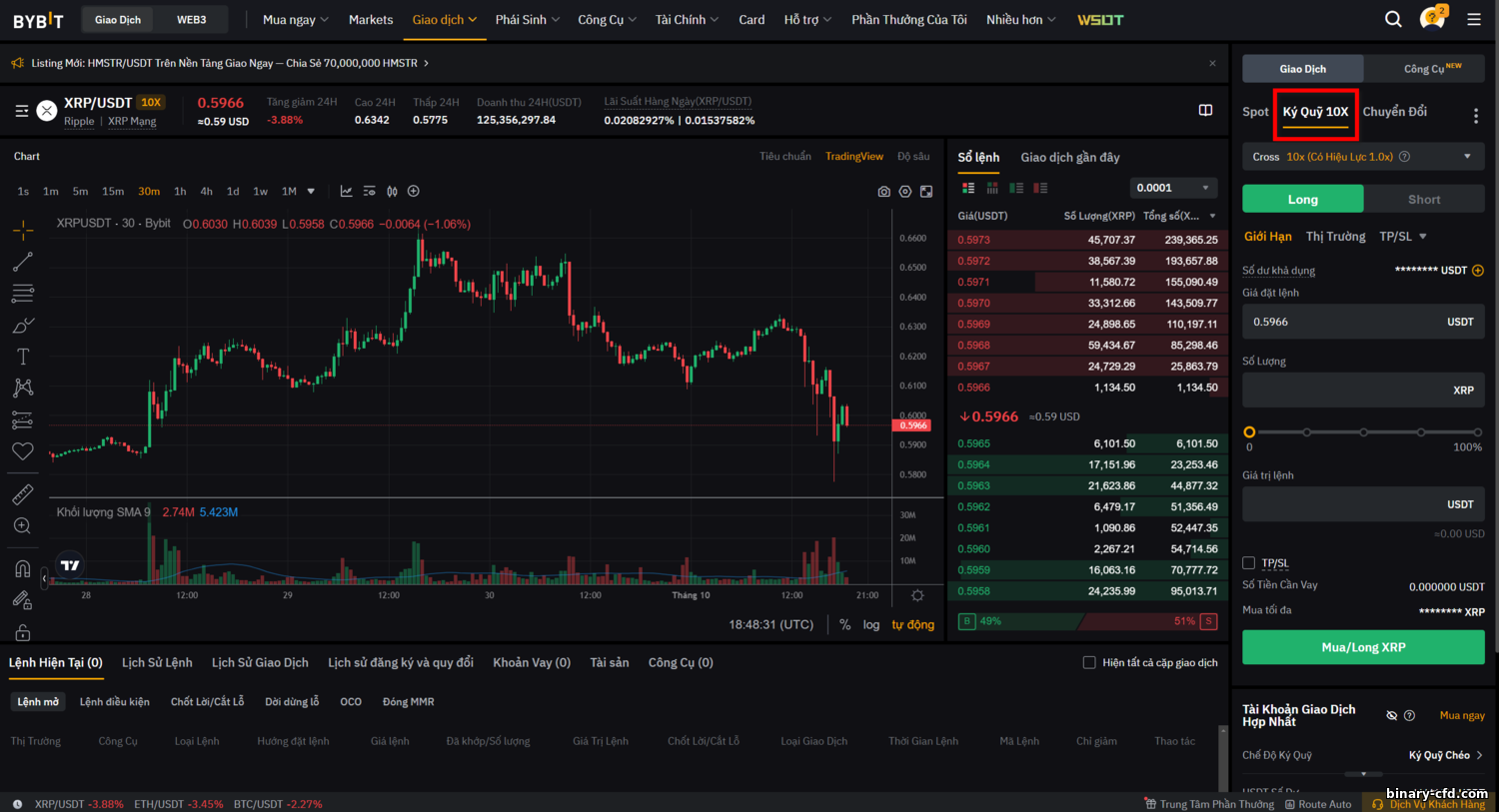Hide account balance with eye icon

(x=1391, y=715)
